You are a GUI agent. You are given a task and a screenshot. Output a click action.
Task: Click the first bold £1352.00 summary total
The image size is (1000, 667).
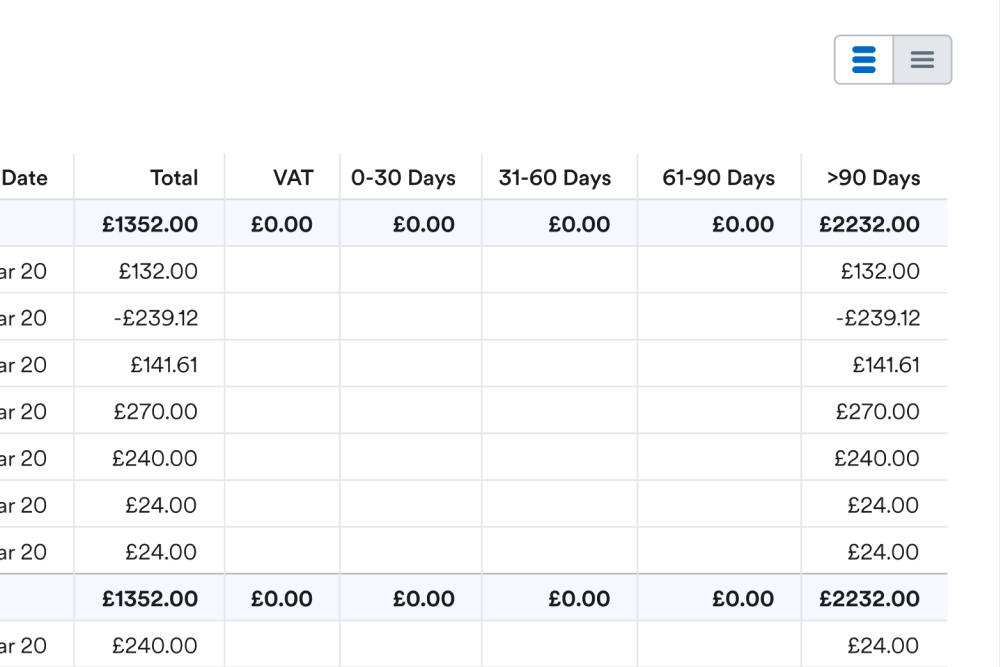[x=150, y=224]
